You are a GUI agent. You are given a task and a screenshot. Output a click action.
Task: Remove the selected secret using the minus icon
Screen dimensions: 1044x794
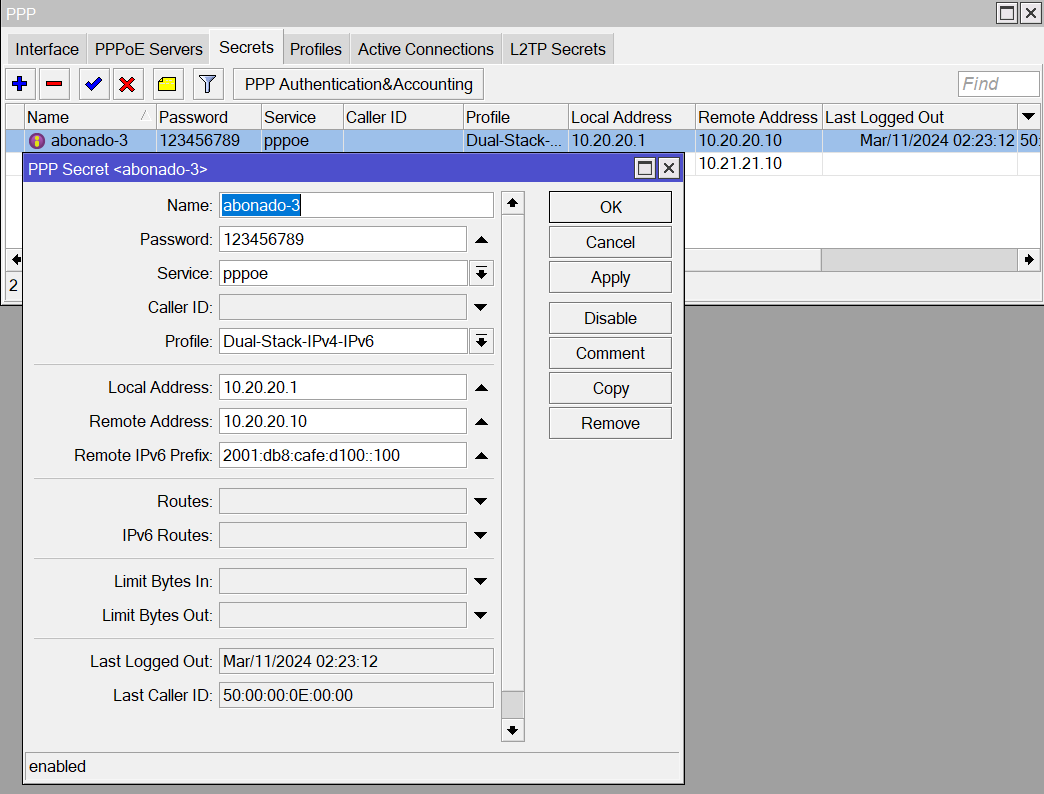coord(54,84)
